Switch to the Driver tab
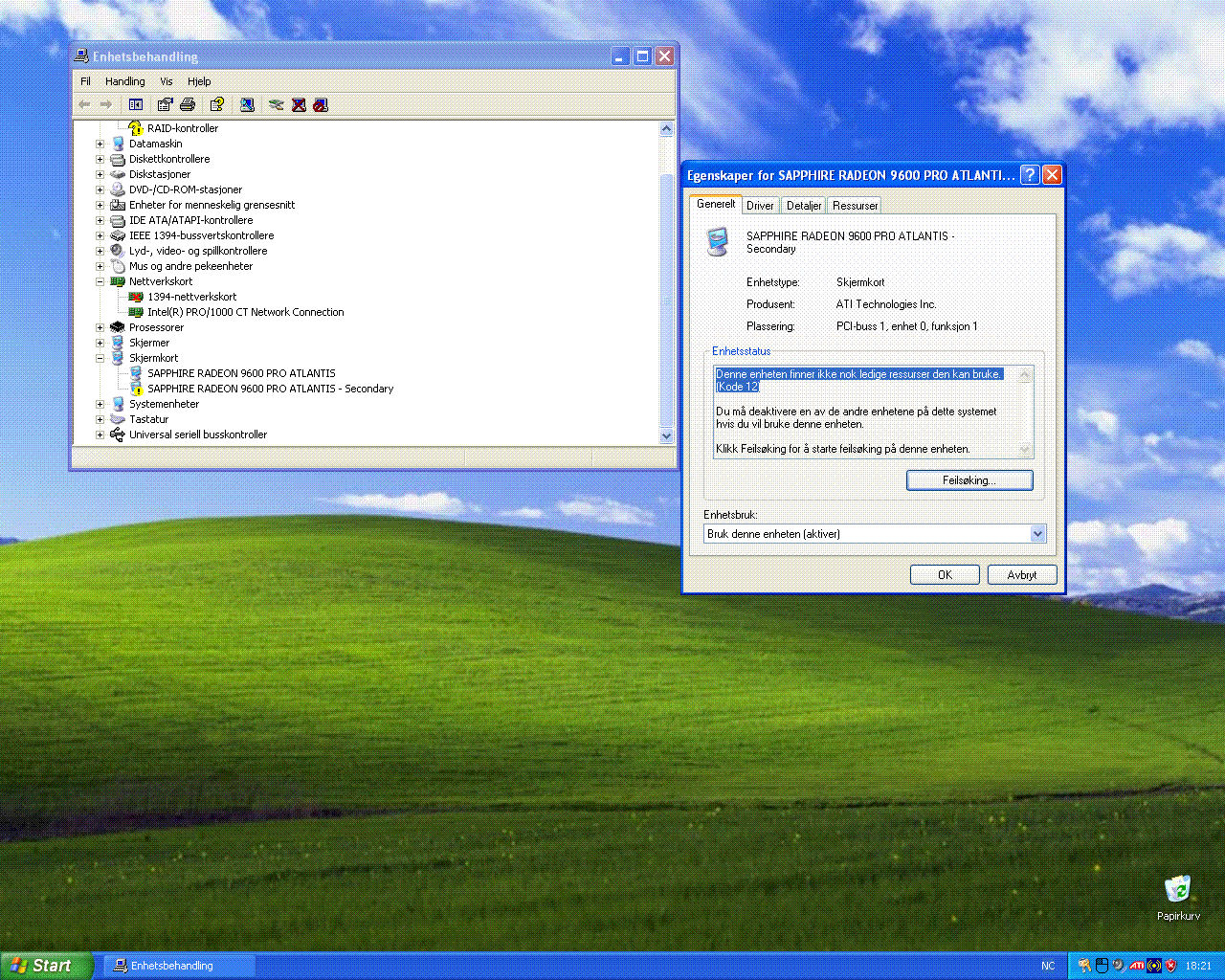Viewport: 1225px width, 980px height. tap(760, 206)
